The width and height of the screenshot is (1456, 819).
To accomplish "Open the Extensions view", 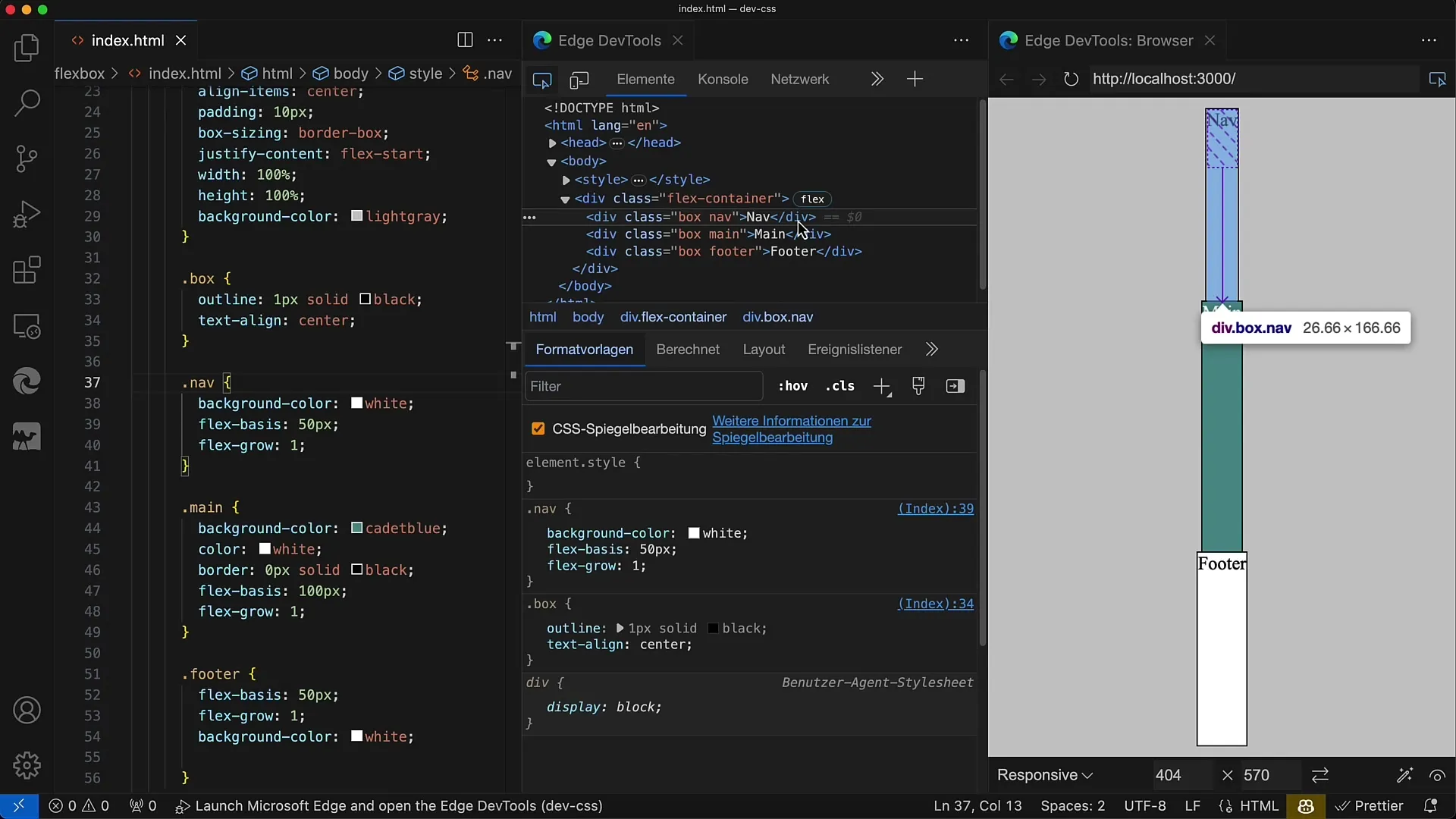I will 27,270.
